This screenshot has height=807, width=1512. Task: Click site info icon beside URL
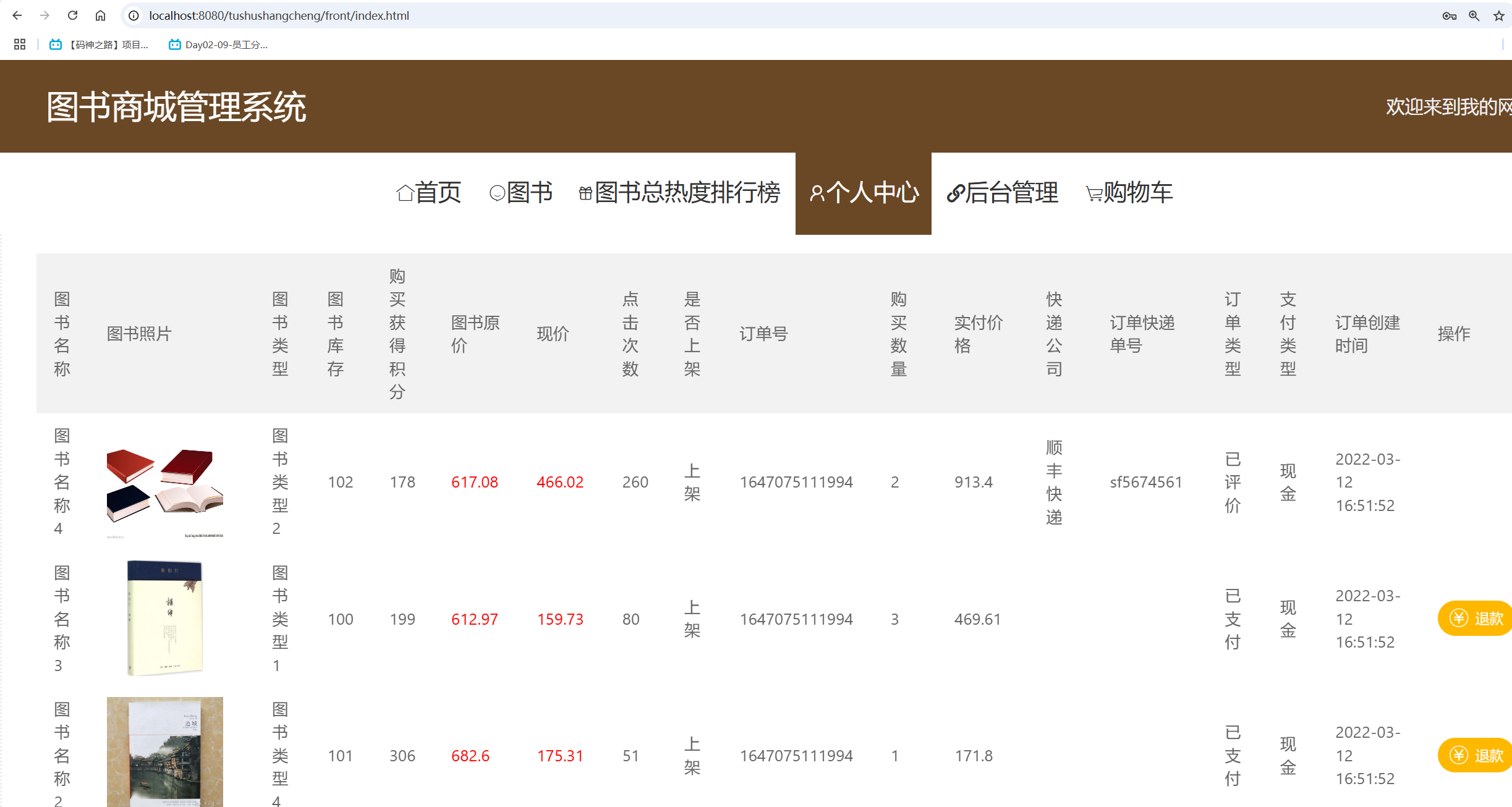[x=134, y=15]
